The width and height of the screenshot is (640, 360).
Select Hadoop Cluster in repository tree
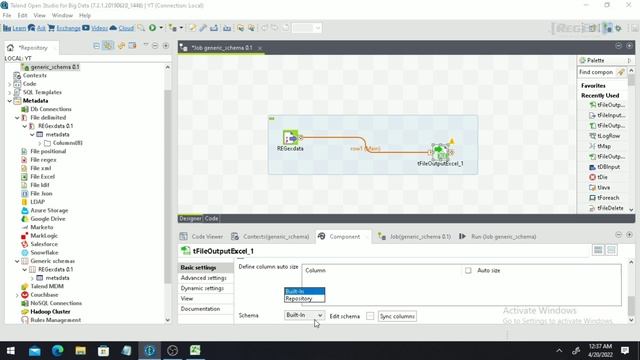(x=50, y=311)
